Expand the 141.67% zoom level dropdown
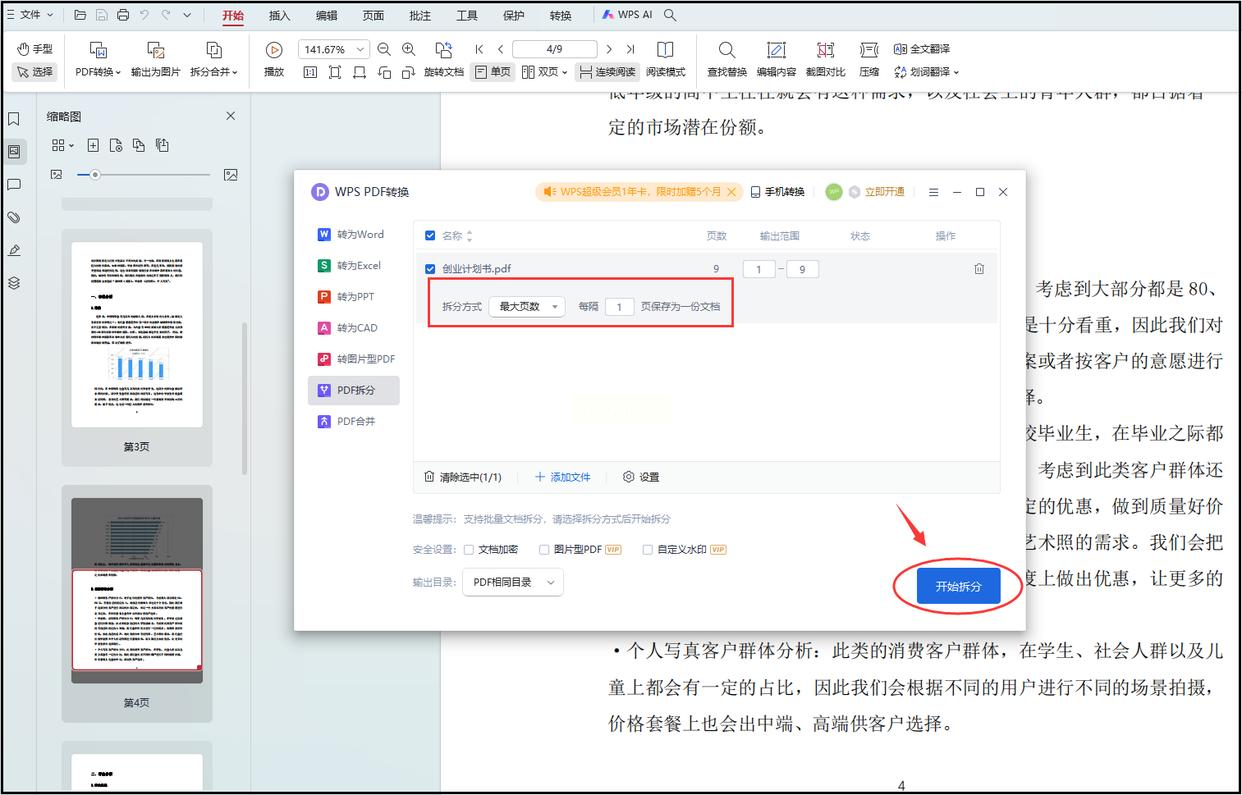 [x=360, y=49]
